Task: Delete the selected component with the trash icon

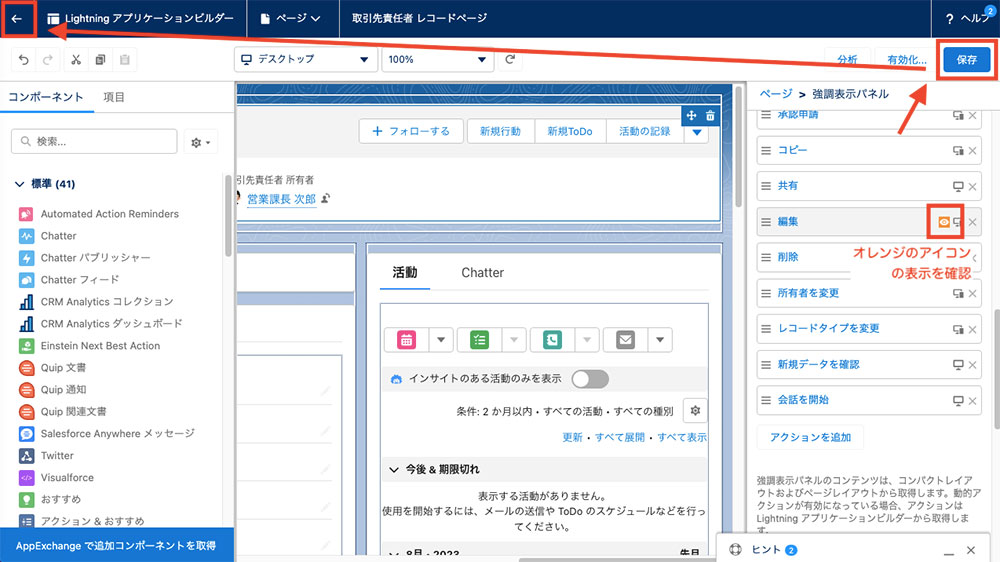Action: click(x=710, y=115)
